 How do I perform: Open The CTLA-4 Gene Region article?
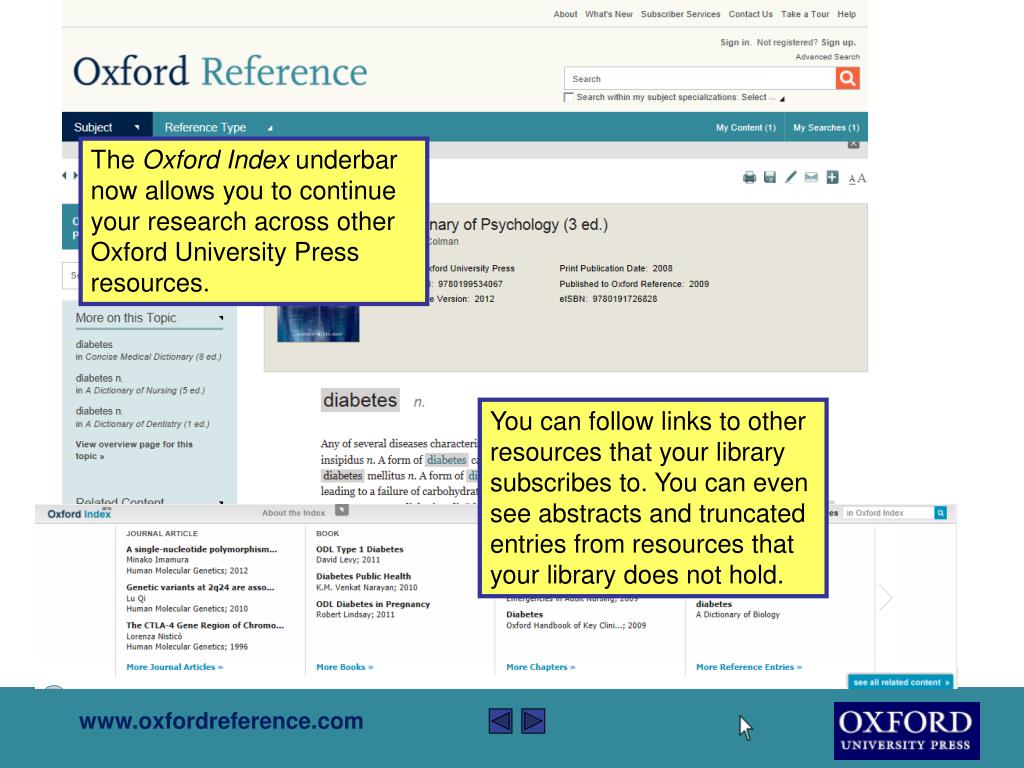205,625
